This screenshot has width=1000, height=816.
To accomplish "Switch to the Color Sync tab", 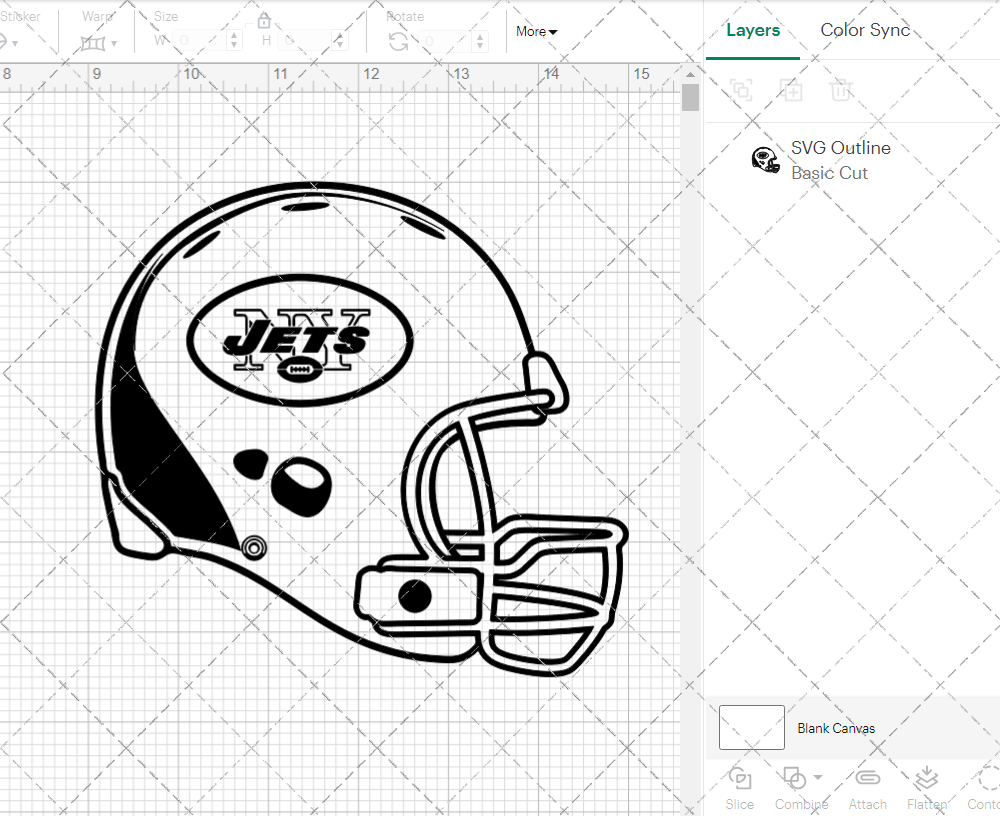I will pos(865,30).
